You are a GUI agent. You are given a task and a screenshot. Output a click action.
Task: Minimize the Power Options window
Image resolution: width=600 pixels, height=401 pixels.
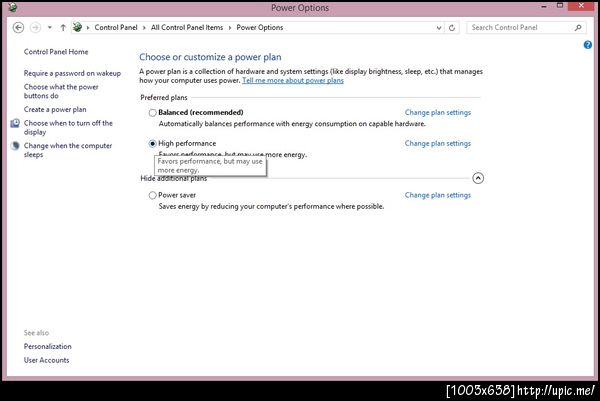point(544,6)
